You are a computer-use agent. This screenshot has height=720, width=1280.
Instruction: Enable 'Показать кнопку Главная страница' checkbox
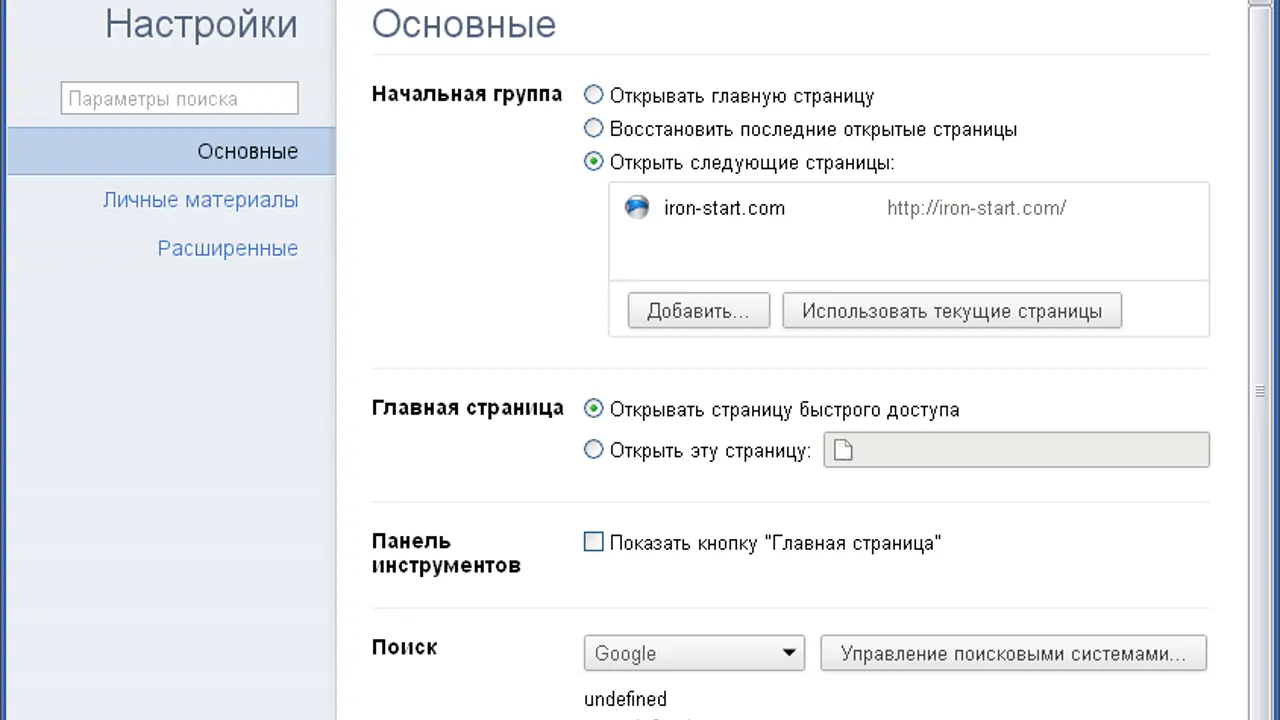tap(594, 543)
